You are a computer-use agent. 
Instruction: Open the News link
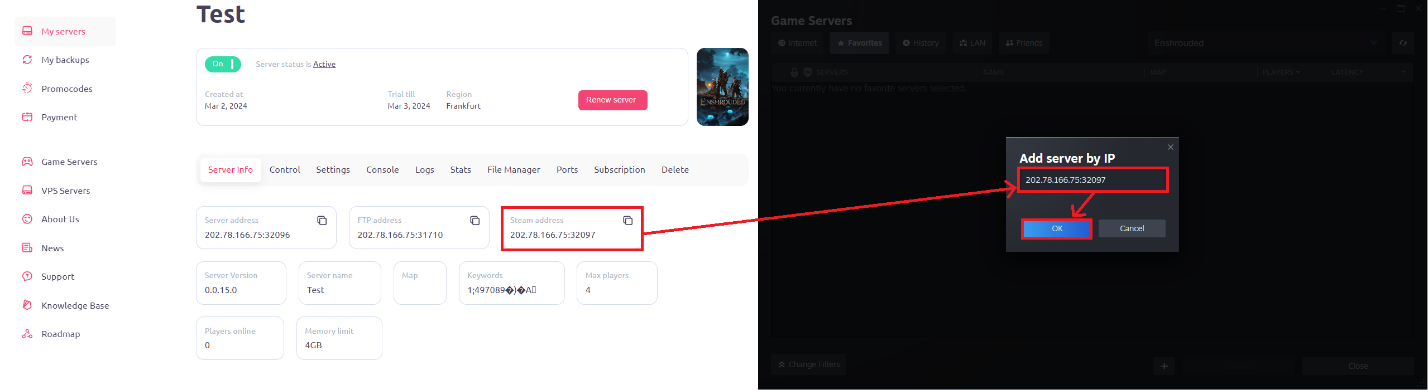pos(52,247)
